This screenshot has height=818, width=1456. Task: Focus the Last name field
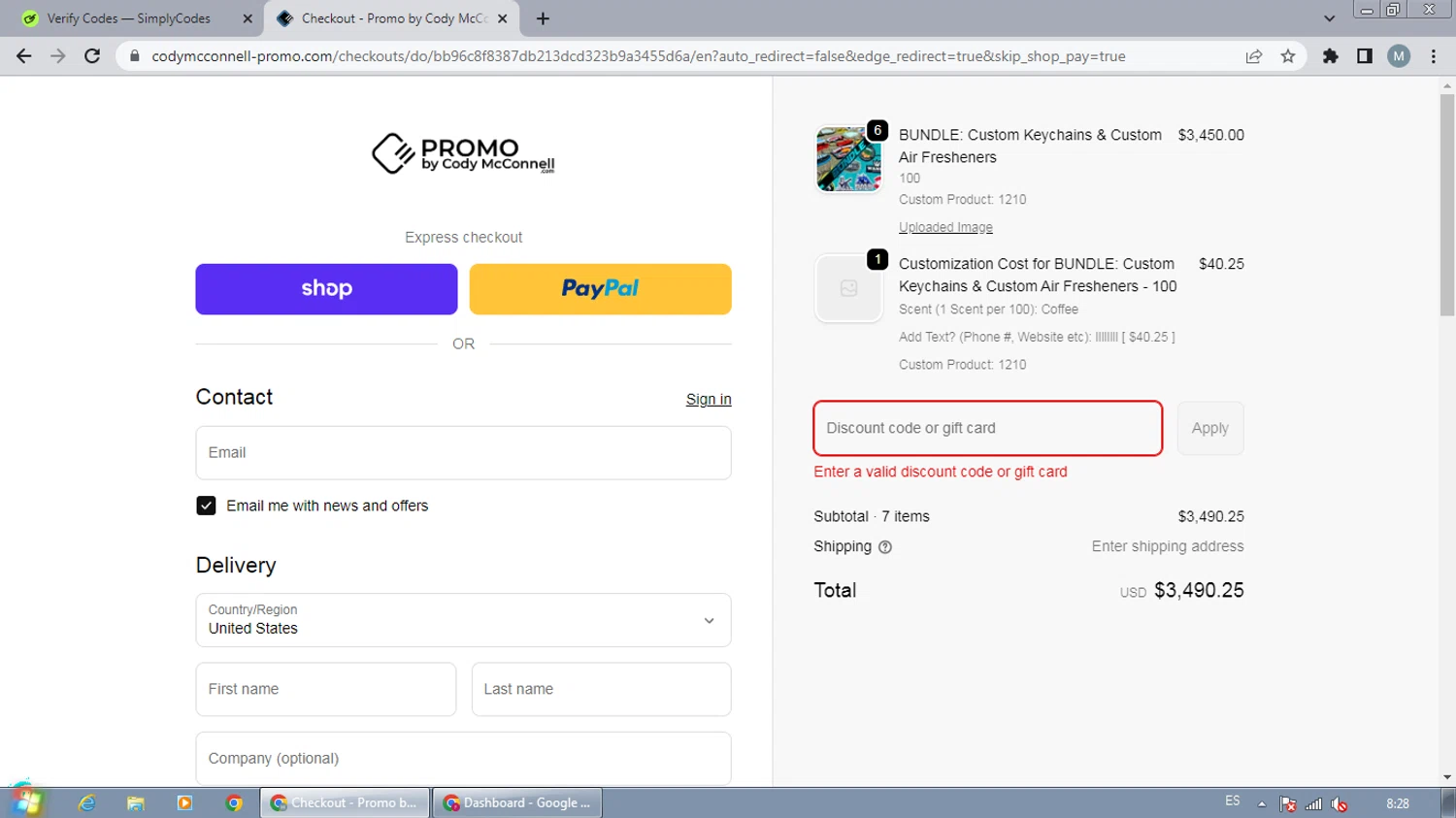tap(601, 689)
